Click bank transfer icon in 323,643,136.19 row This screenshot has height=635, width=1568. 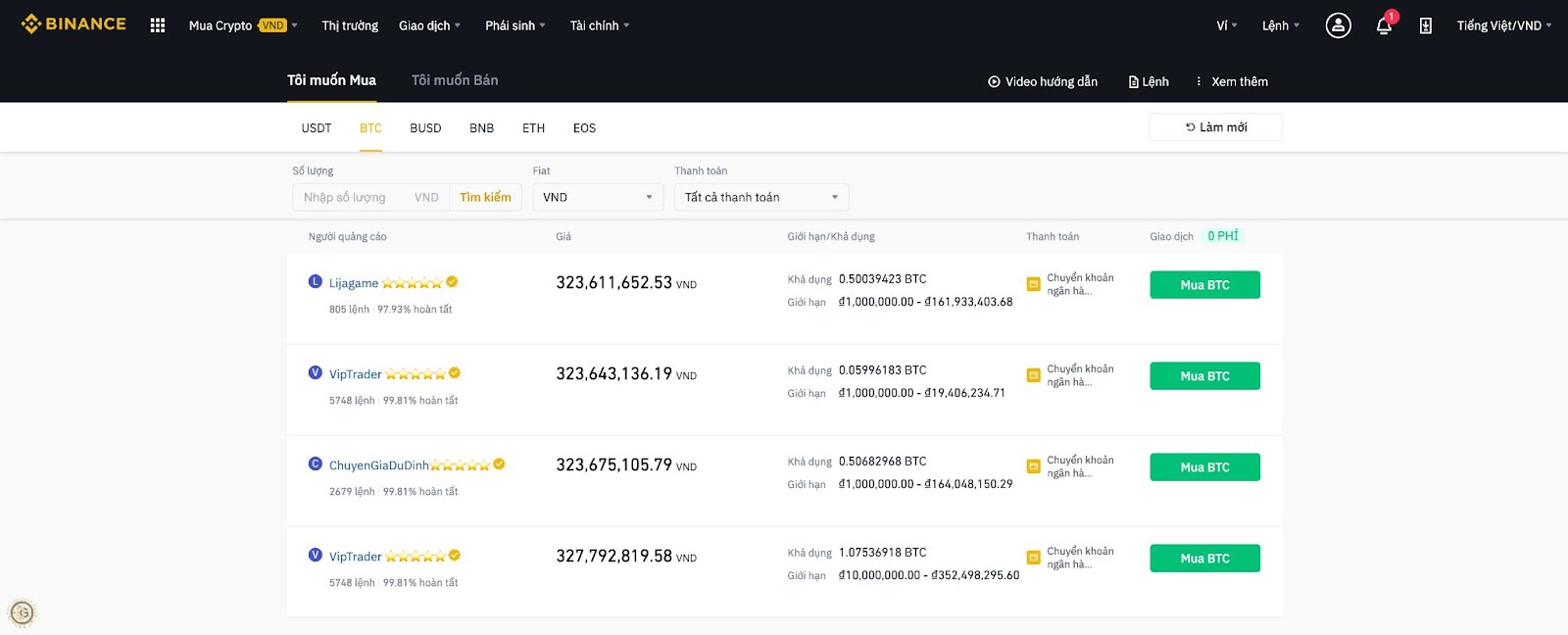pos(1033,375)
